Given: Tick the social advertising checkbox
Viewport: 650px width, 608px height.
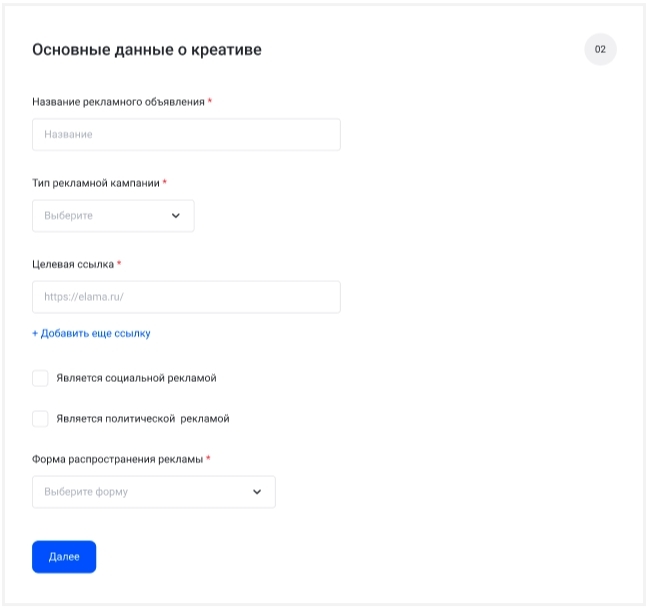Looking at the screenshot, I should (x=40, y=378).
